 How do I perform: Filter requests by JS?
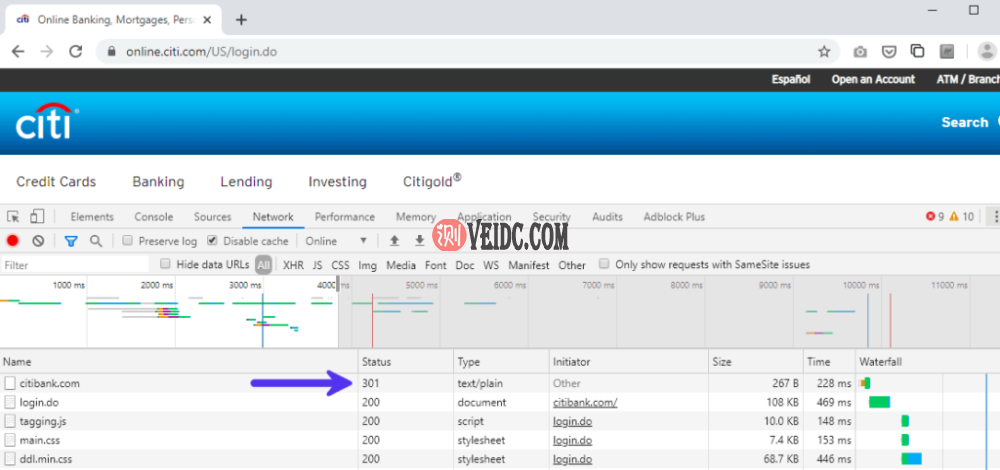[318, 265]
